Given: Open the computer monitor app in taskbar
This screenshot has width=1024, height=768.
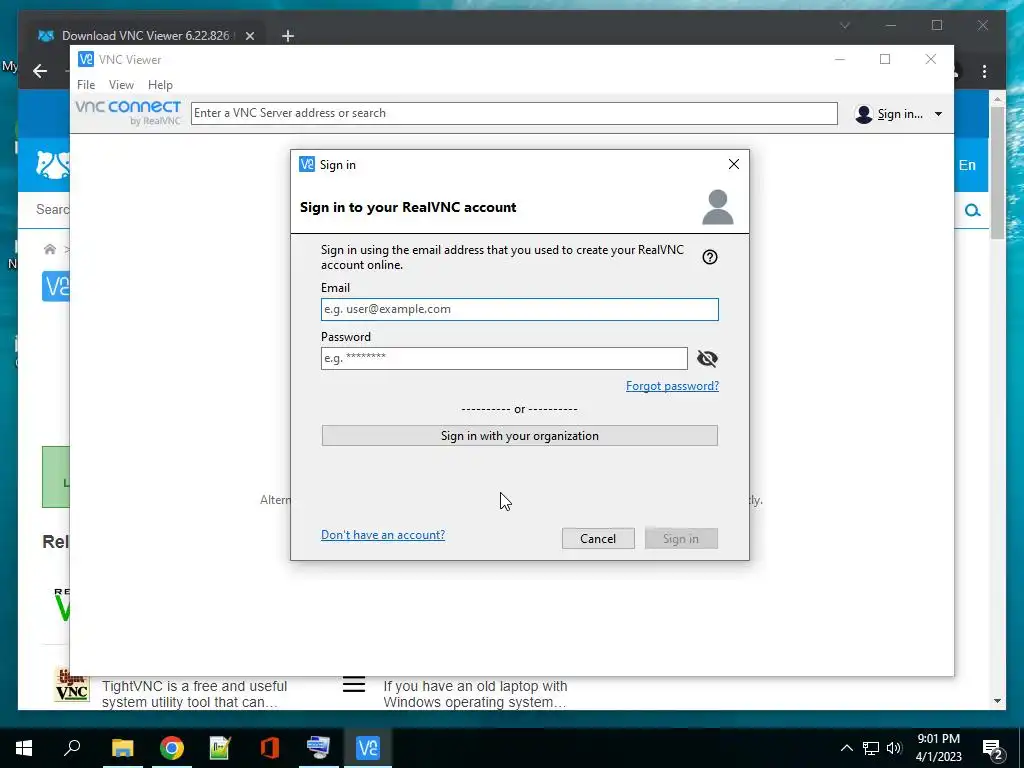Looking at the screenshot, I should click(x=318, y=748).
